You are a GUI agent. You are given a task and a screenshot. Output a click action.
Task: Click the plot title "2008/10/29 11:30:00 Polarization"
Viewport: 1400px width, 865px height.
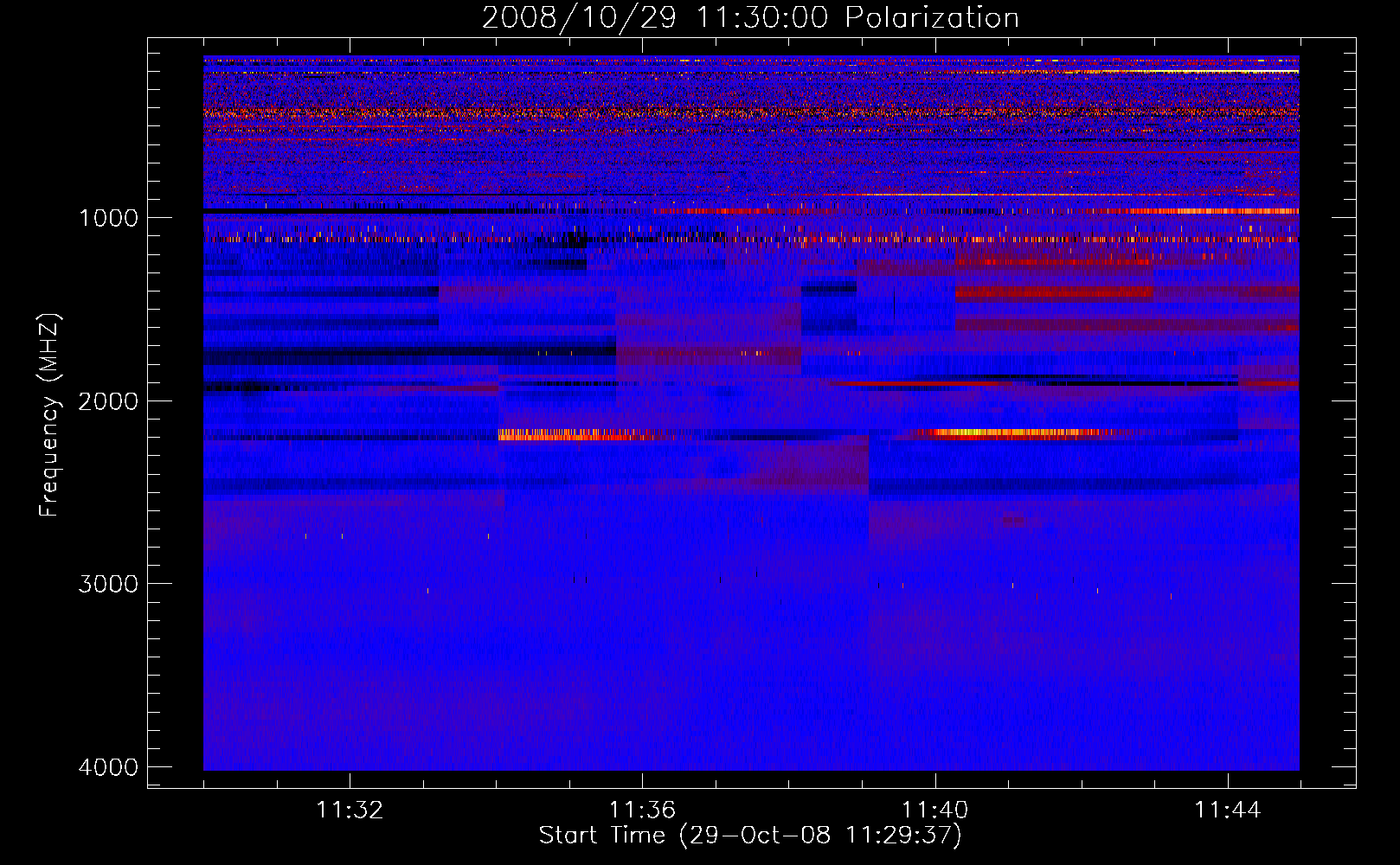[x=750, y=18]
